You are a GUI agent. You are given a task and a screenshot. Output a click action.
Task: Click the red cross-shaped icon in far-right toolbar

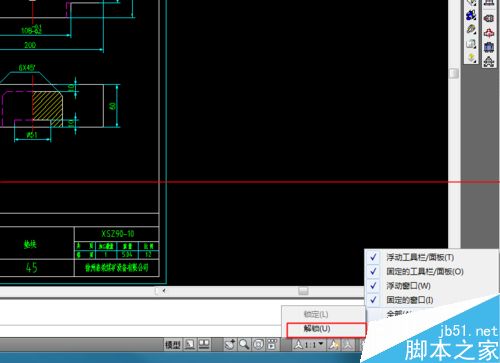click(489, 33)
